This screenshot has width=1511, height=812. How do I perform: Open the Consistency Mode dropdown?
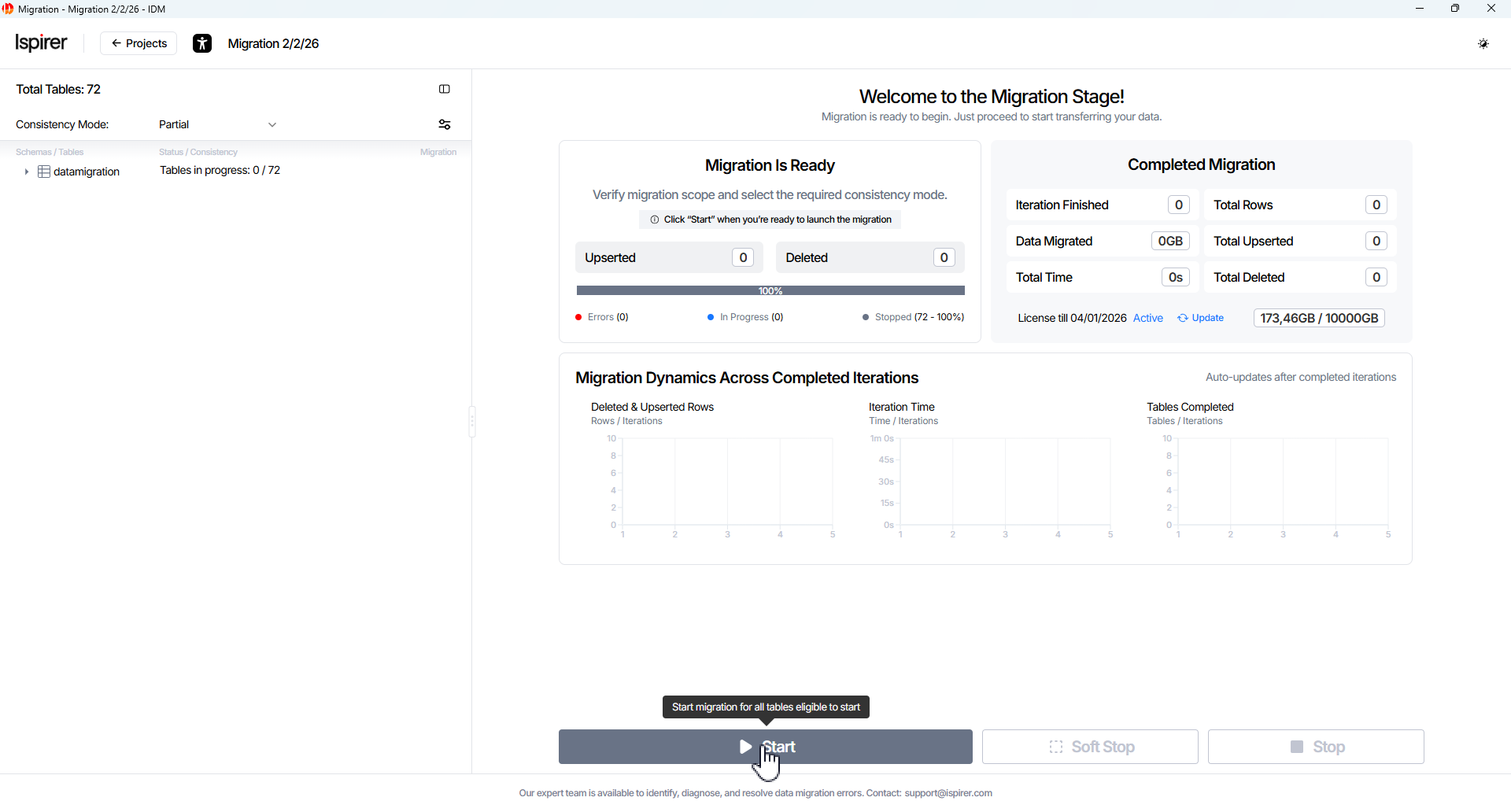tap(217, 125)
